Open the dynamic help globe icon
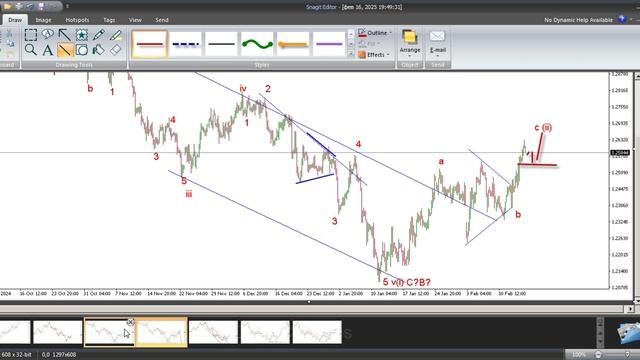 (622, 19)
